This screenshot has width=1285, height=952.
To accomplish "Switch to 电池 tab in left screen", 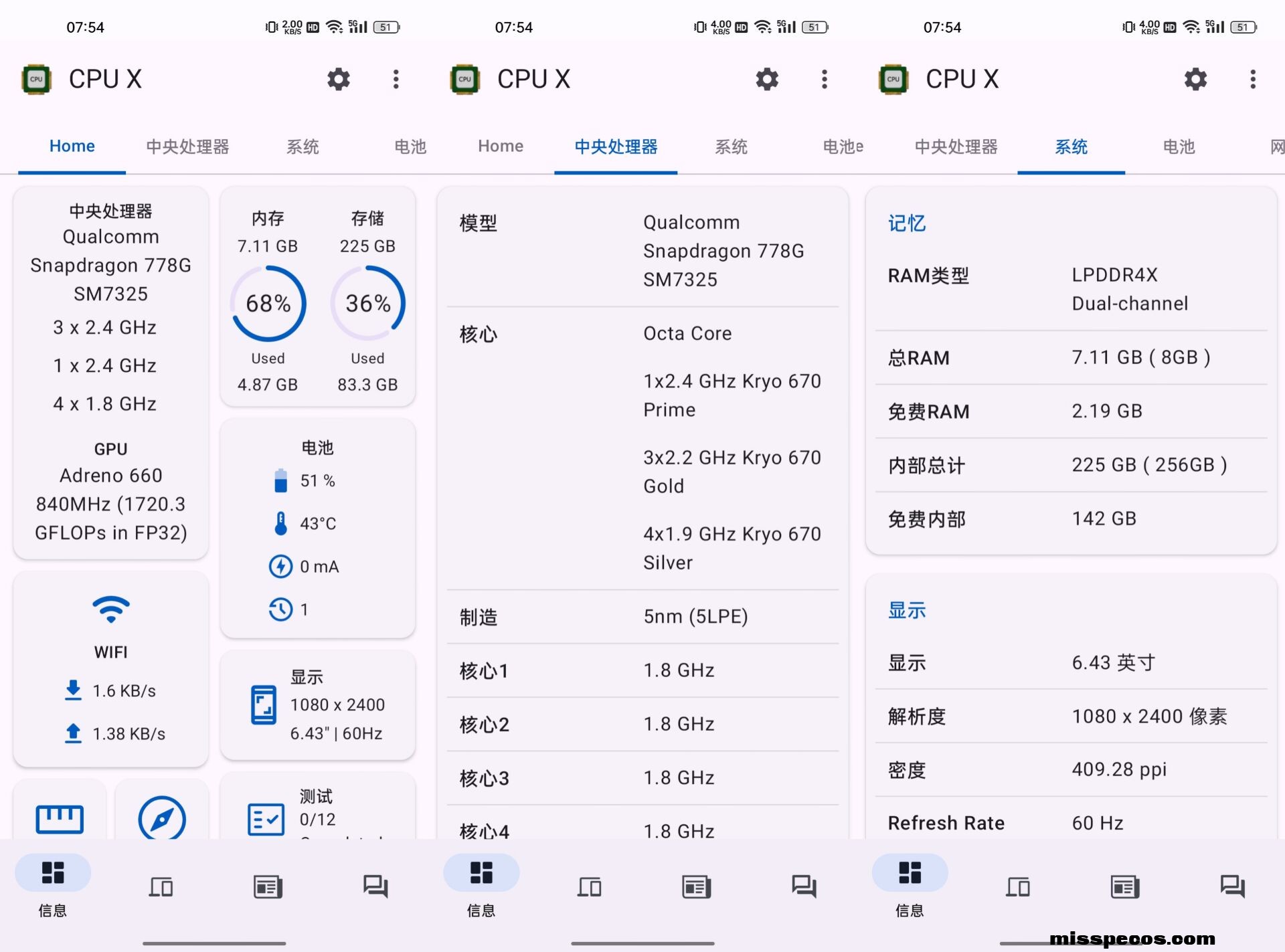I will (x=410, y=147).
